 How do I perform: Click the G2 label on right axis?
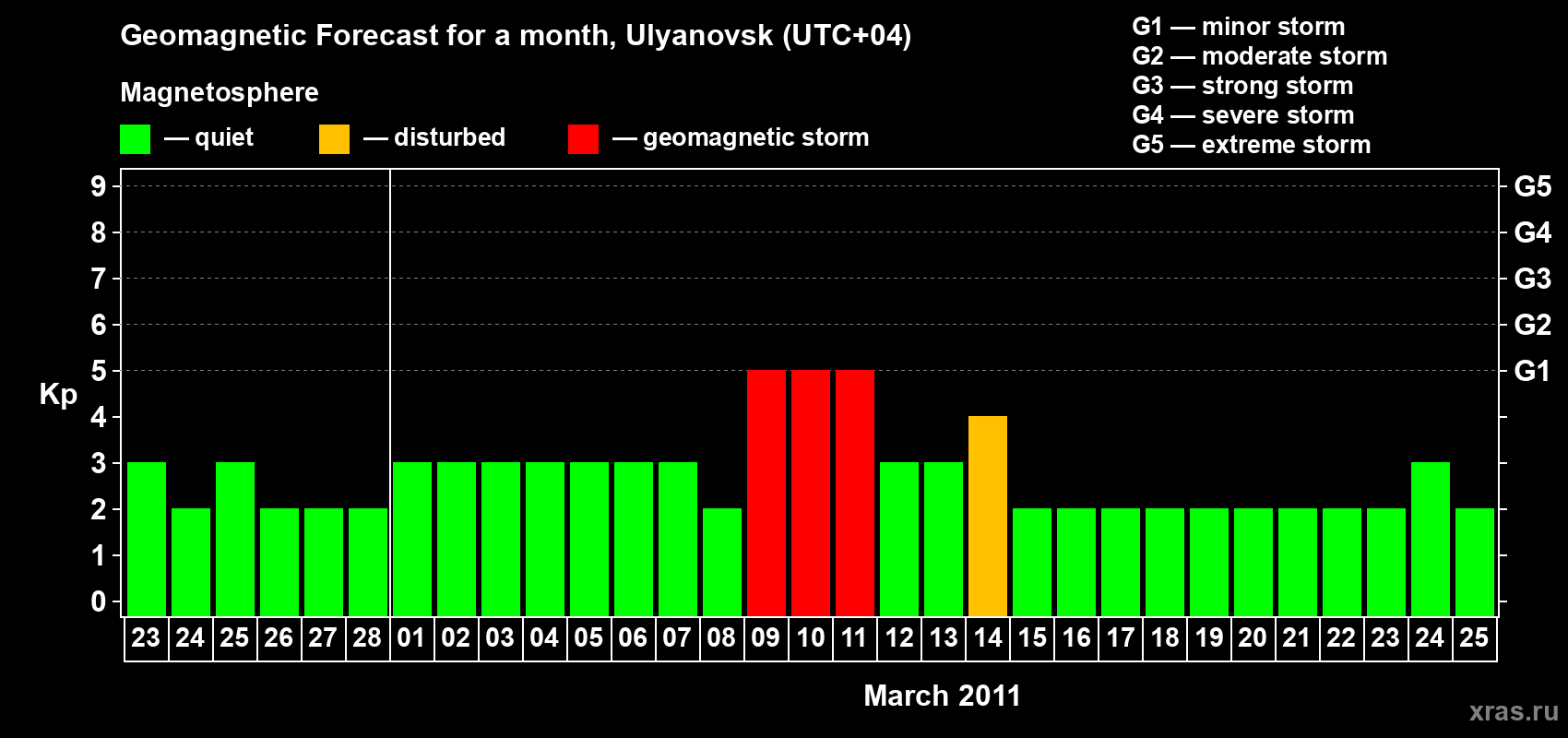point(1533,325)
